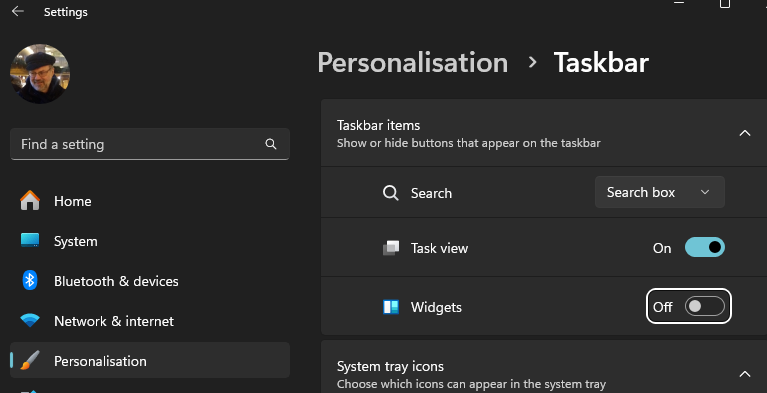
Task: Click the Personalisation paintbrush icon
Action: (x=30, y=361)
